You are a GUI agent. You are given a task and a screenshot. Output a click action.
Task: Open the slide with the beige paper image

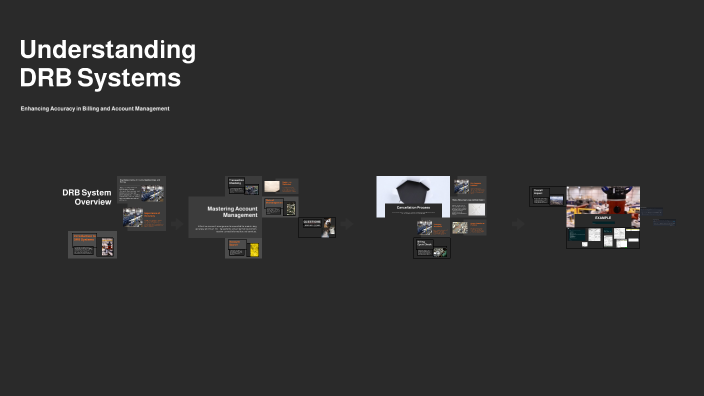[x=281, y=186]
